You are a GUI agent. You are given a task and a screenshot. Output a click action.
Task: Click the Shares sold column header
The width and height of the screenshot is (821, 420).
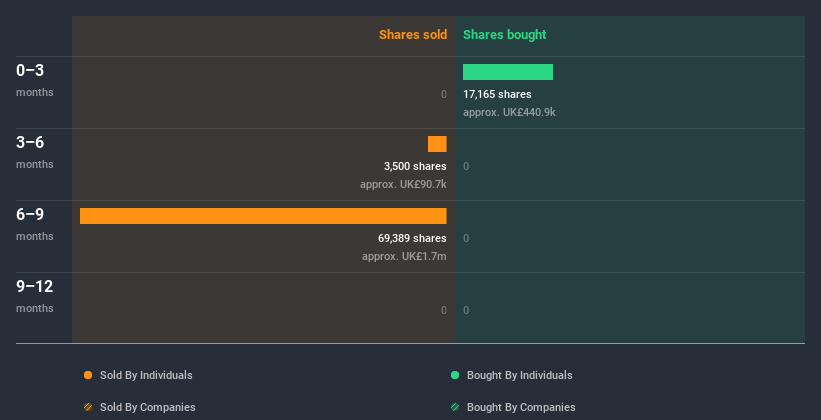[x=413, y=35]
